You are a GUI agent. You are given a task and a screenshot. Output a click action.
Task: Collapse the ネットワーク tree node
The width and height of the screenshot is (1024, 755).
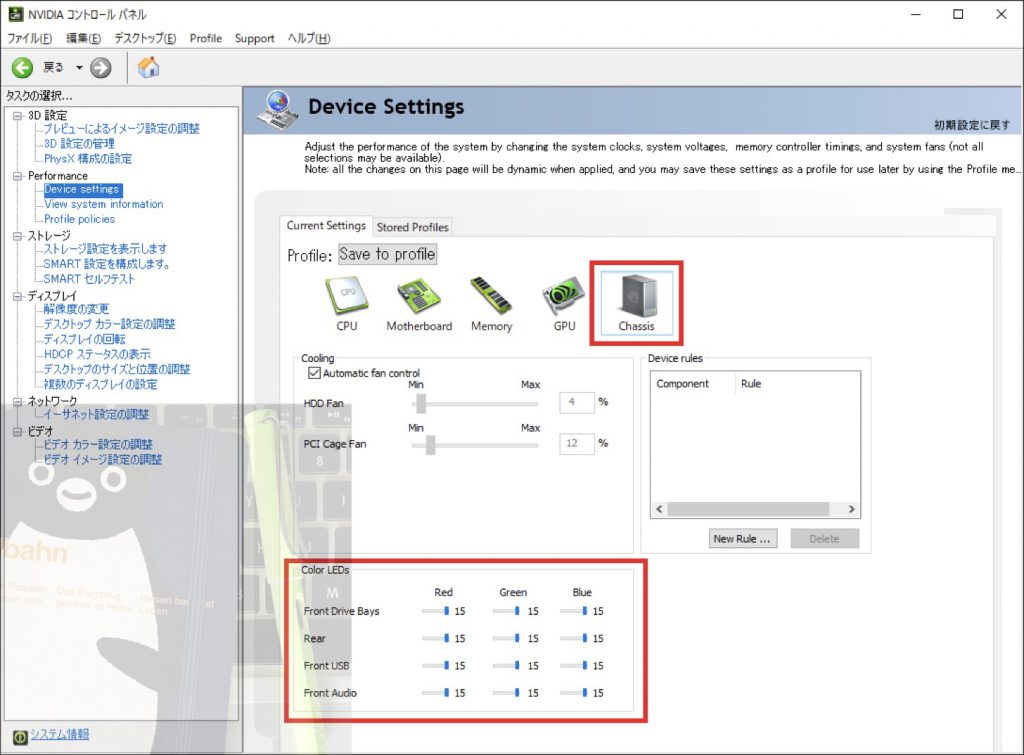click(18, 401)
